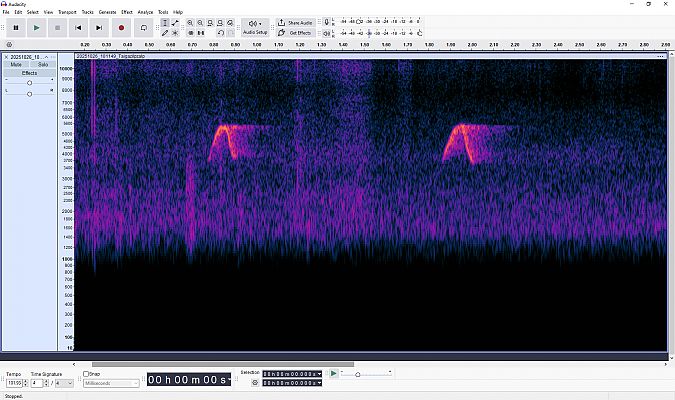This screenshot has height=400, width=675.
Task: Adjust the track gain slider
Action: point(29,82)
